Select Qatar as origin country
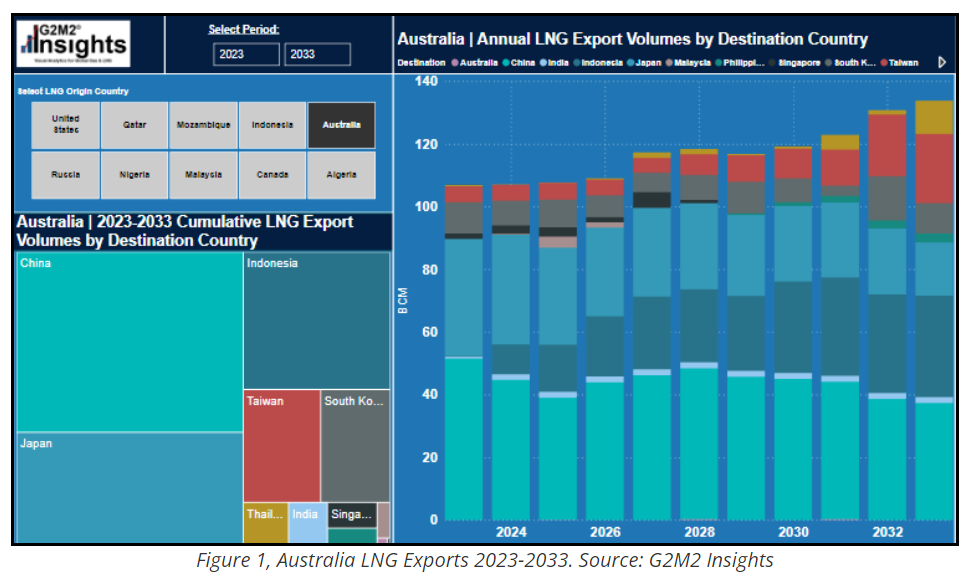This screenshot has height=582, width=968. [x=135, y=125]
